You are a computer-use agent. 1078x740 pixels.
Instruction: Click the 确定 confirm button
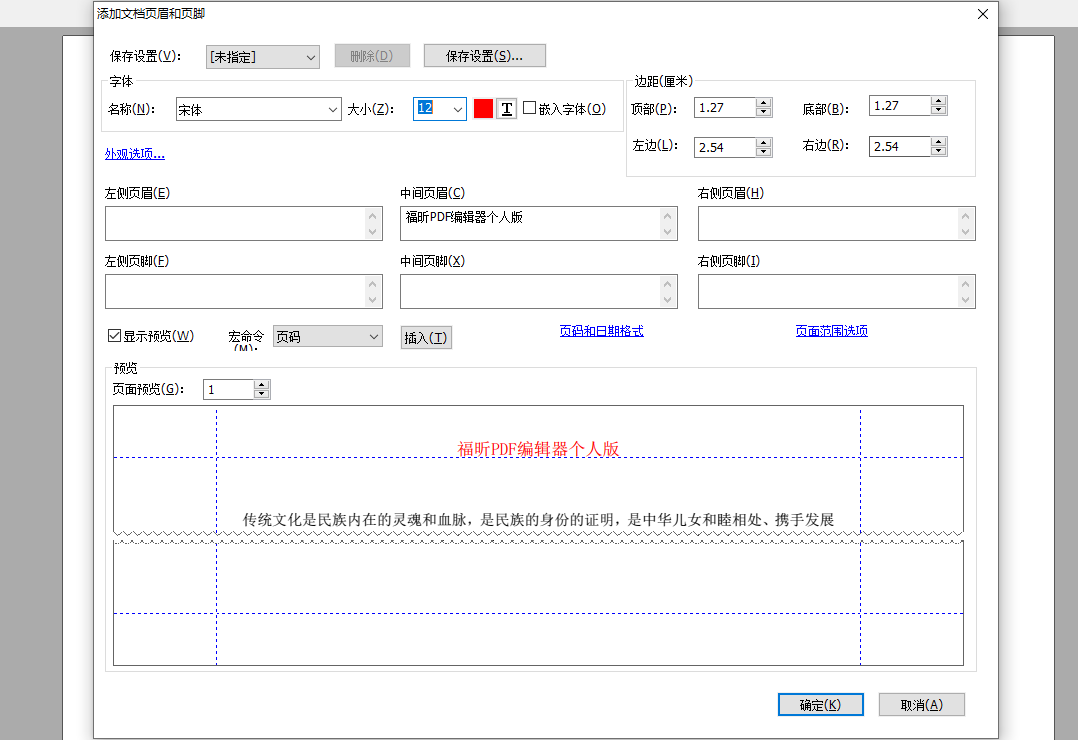820,704
